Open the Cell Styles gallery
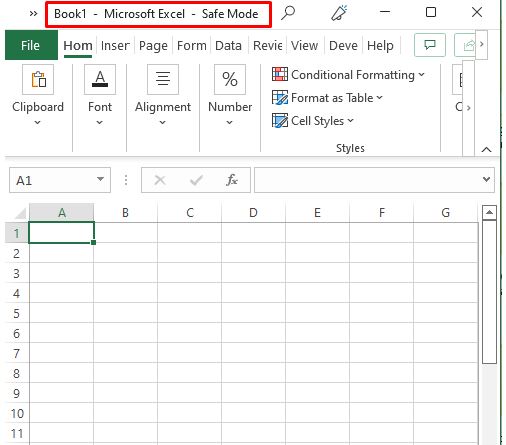 coord(313,121)
